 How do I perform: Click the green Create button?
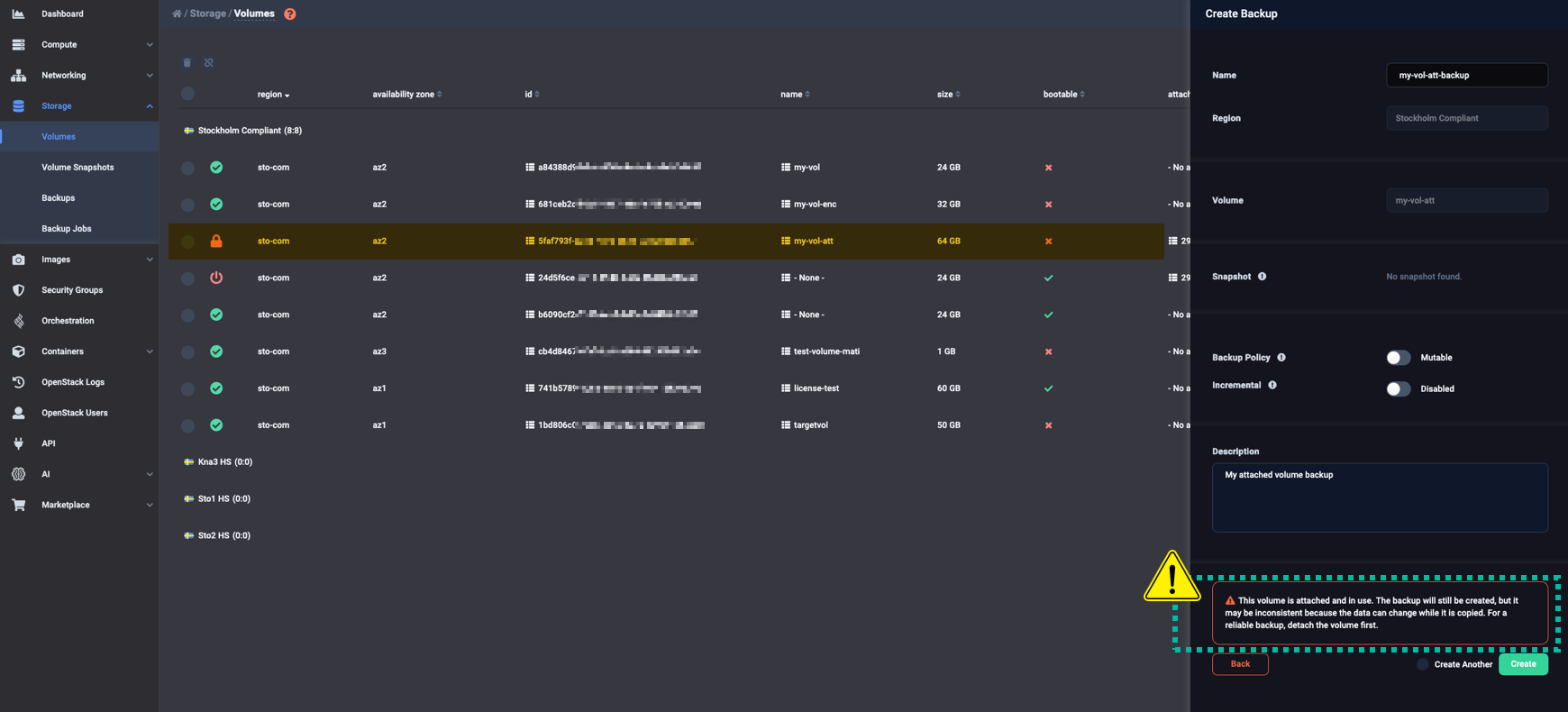(x=1523, y=664)
